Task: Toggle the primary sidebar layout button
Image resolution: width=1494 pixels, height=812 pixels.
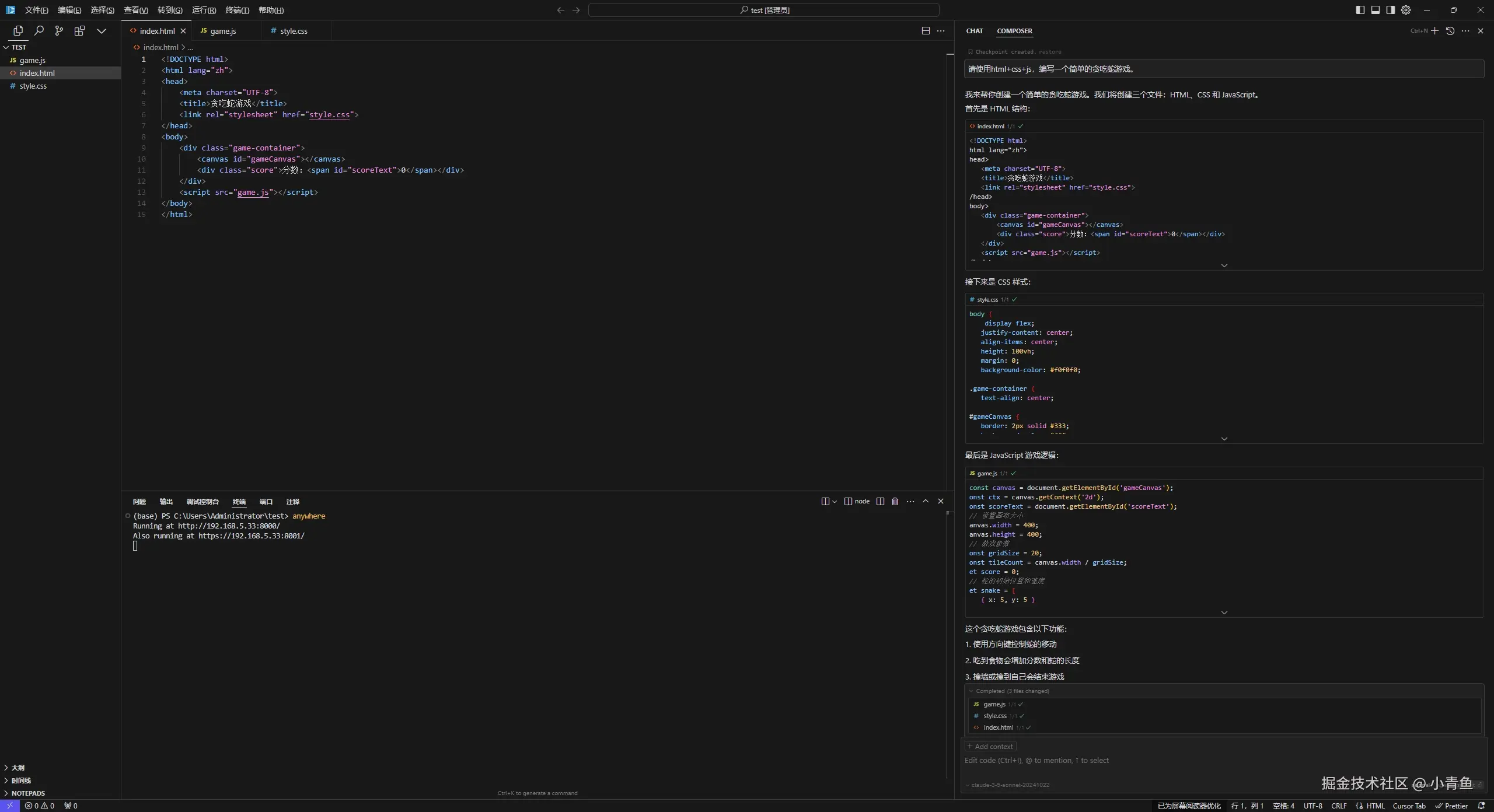Action: [1360, 10]
